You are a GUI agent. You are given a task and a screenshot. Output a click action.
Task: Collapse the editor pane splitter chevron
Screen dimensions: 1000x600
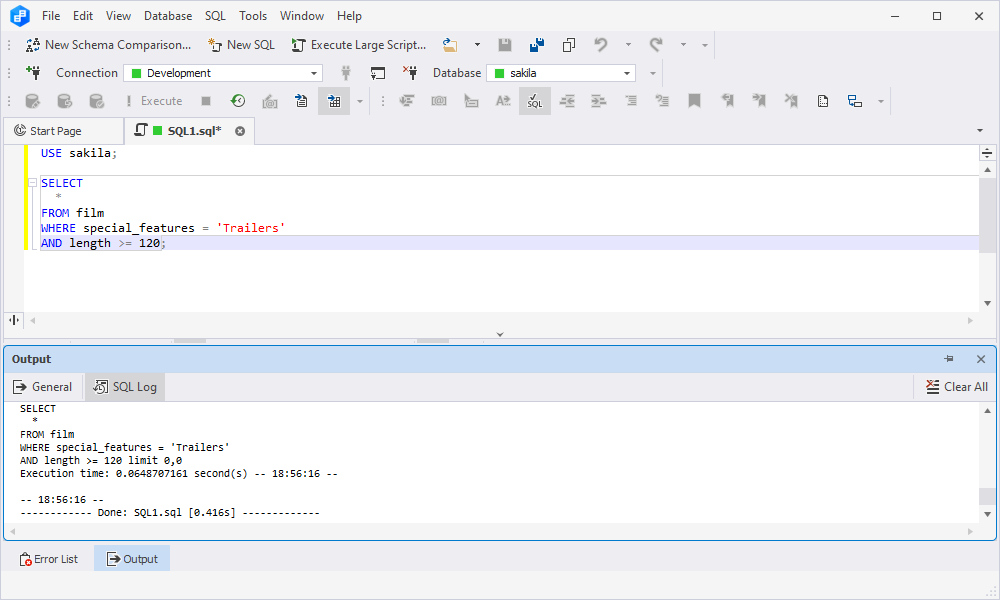(x=500, y=334)
